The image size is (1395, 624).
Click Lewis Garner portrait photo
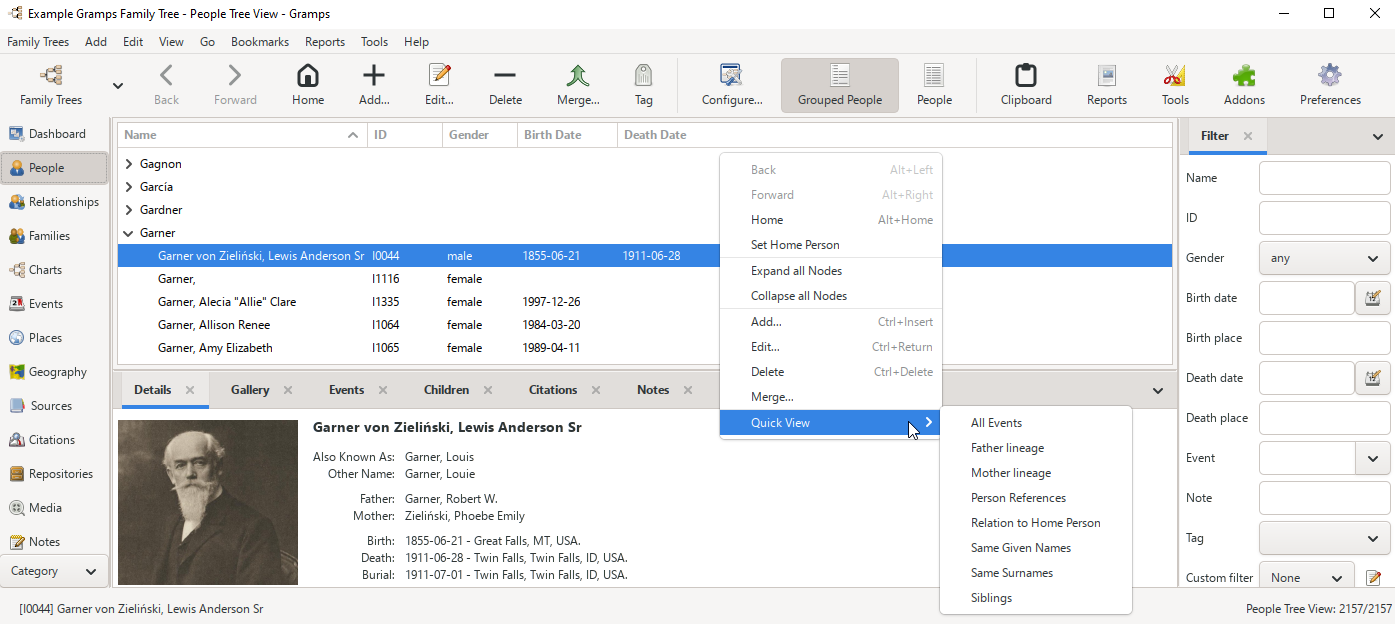(208, 502)
